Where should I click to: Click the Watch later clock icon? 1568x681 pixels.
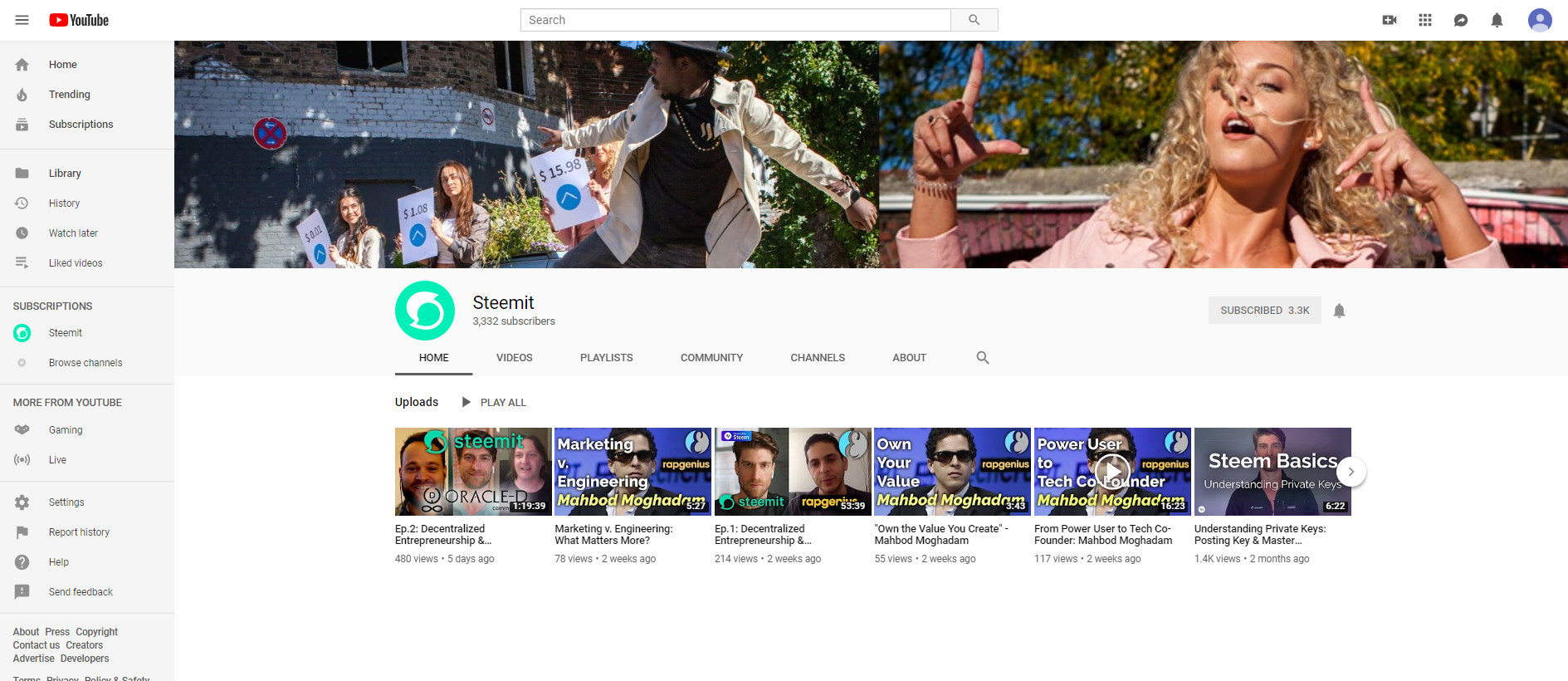22,233
